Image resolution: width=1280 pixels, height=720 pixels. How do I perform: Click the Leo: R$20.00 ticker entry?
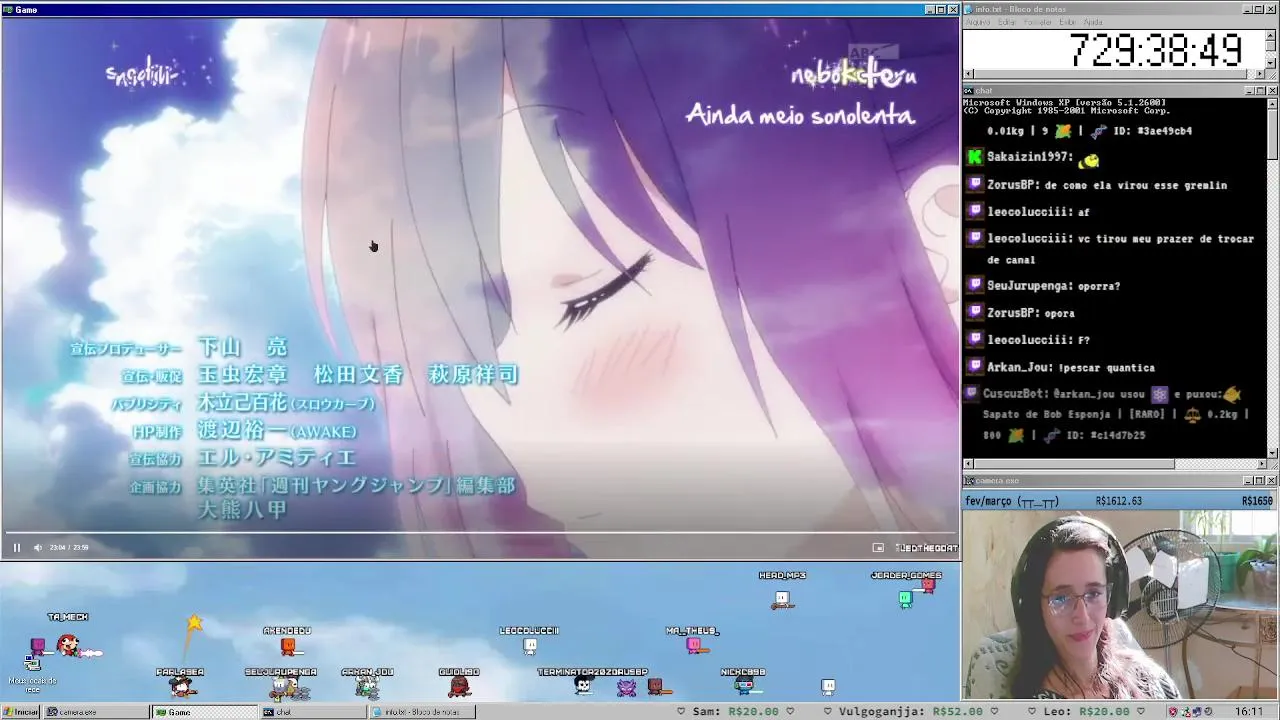1086,712
